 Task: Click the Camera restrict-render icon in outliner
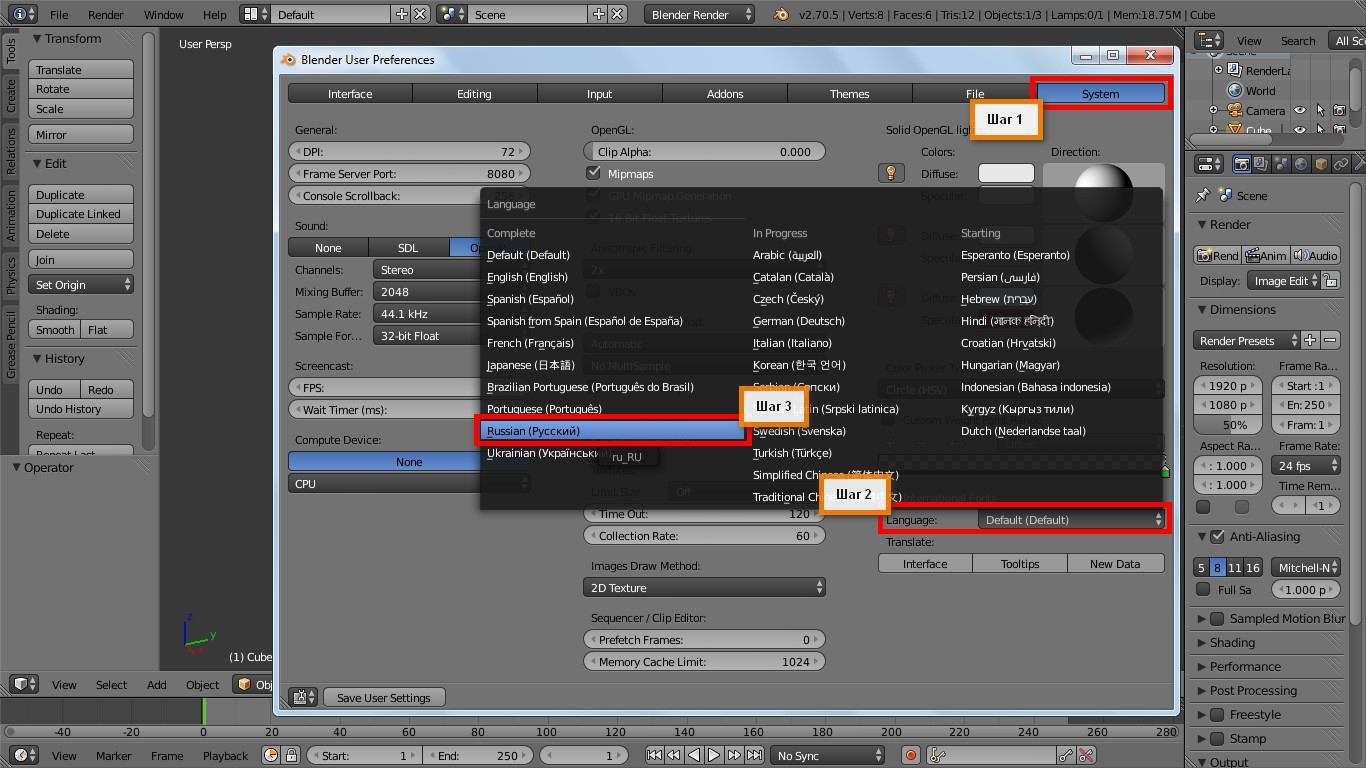pos(1340,111)
